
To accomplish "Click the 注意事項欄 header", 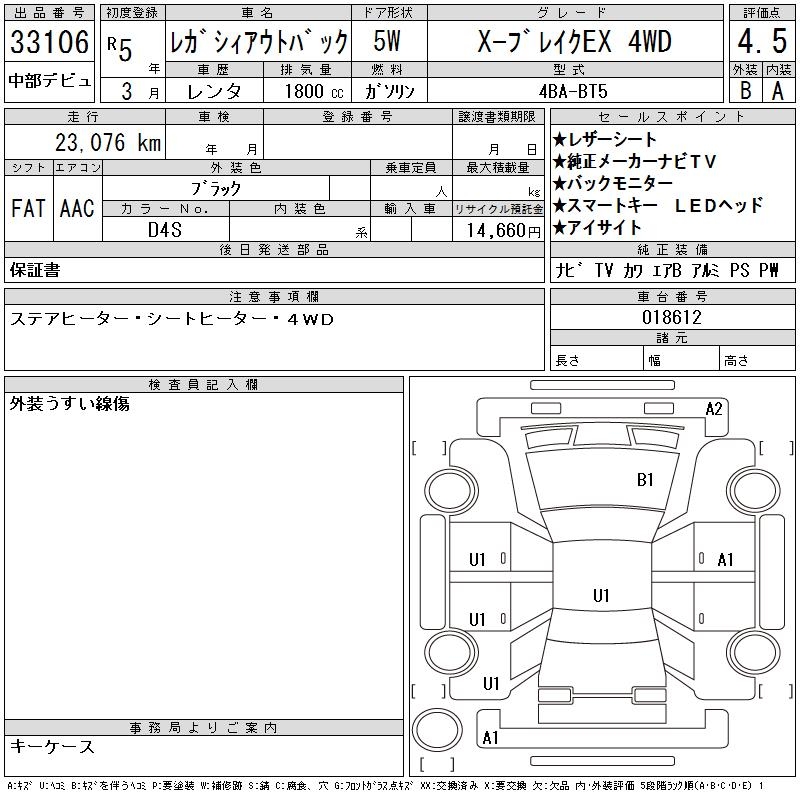I will pos(274,296).
